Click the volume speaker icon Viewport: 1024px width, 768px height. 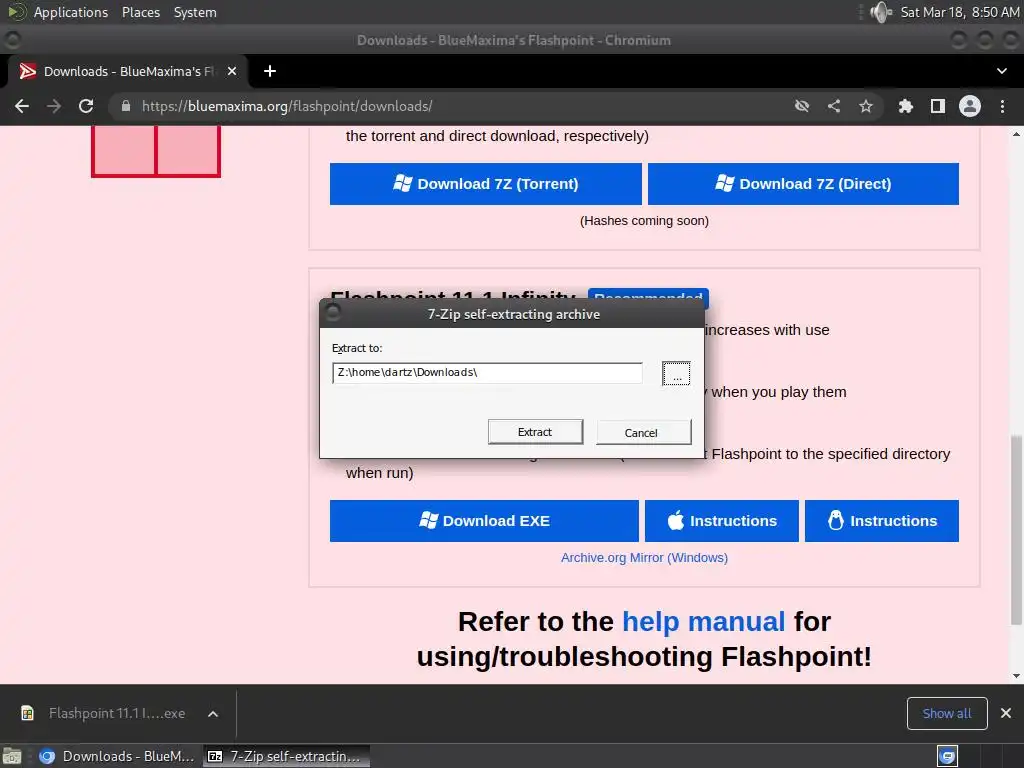point(881,12)
